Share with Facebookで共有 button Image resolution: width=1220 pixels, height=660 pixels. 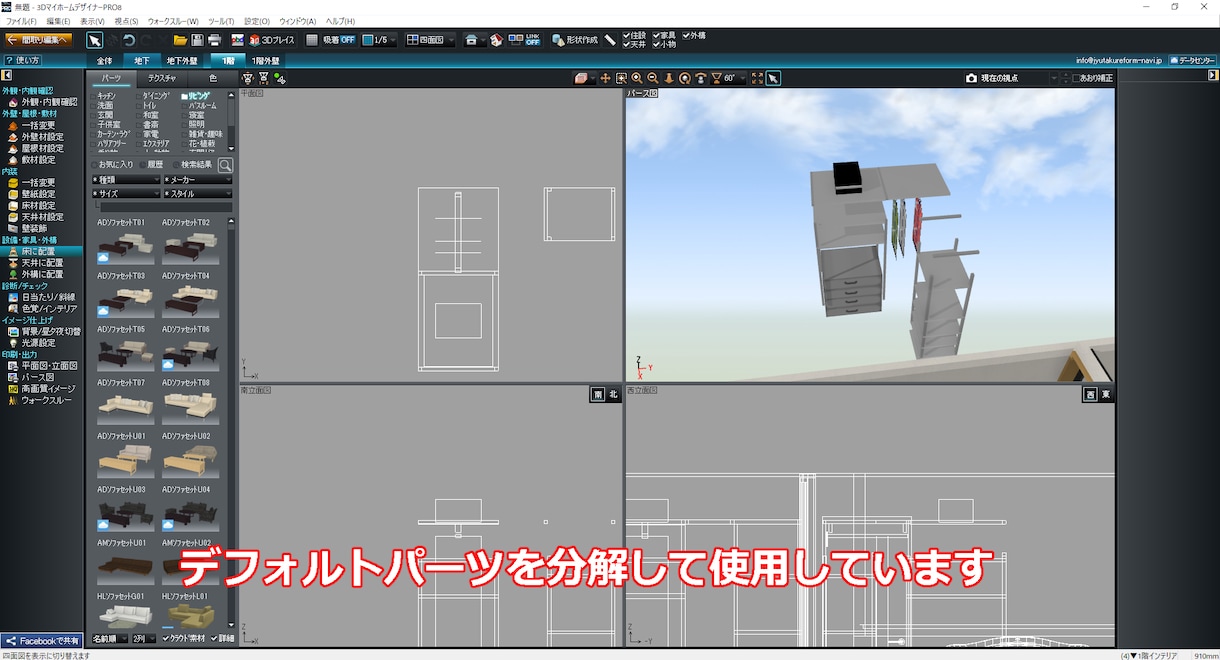point(41,641)
